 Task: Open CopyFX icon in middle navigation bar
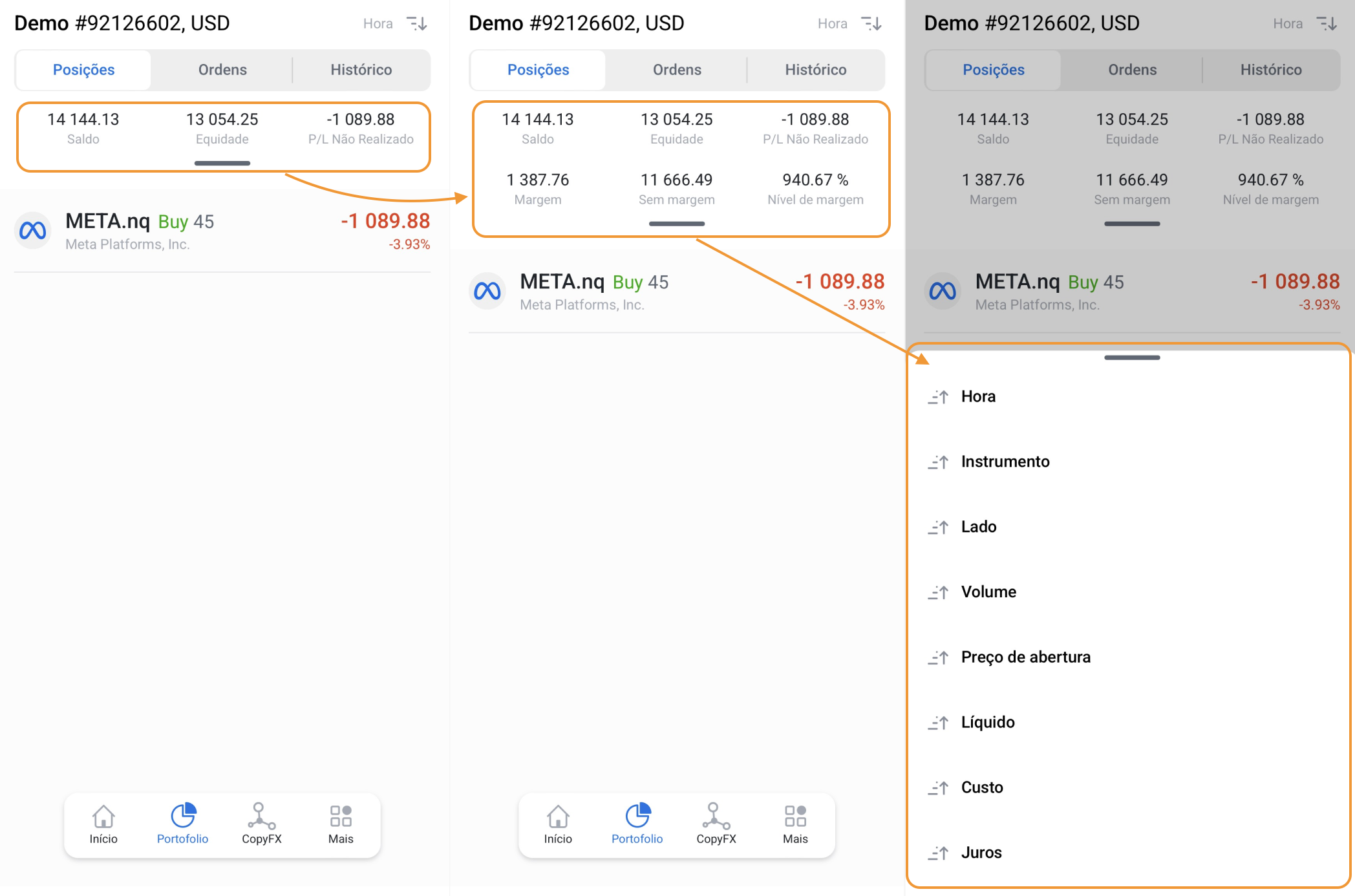[x=716, y=816]
